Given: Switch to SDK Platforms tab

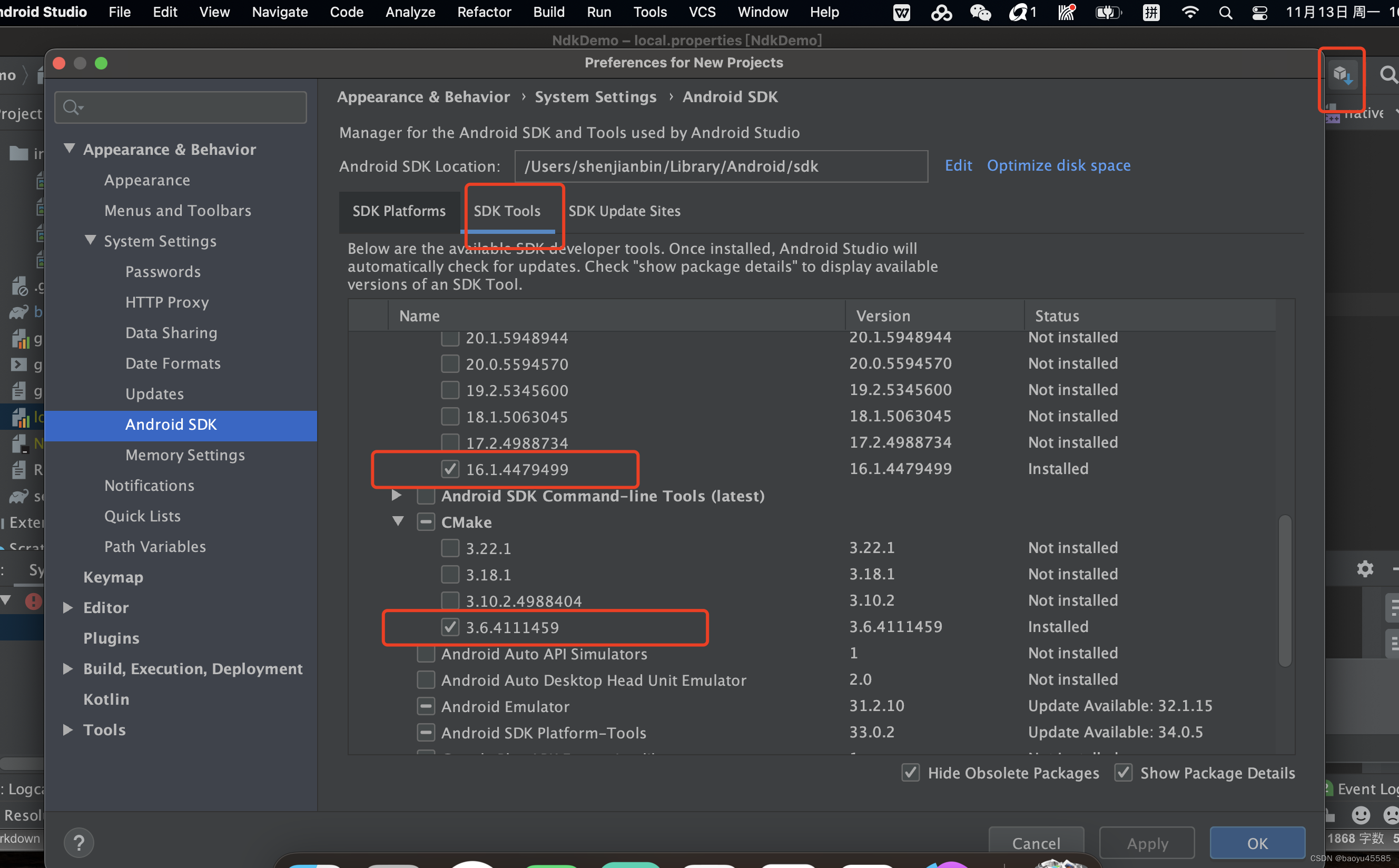Looking at the screenshot, I should coord(399,211).
